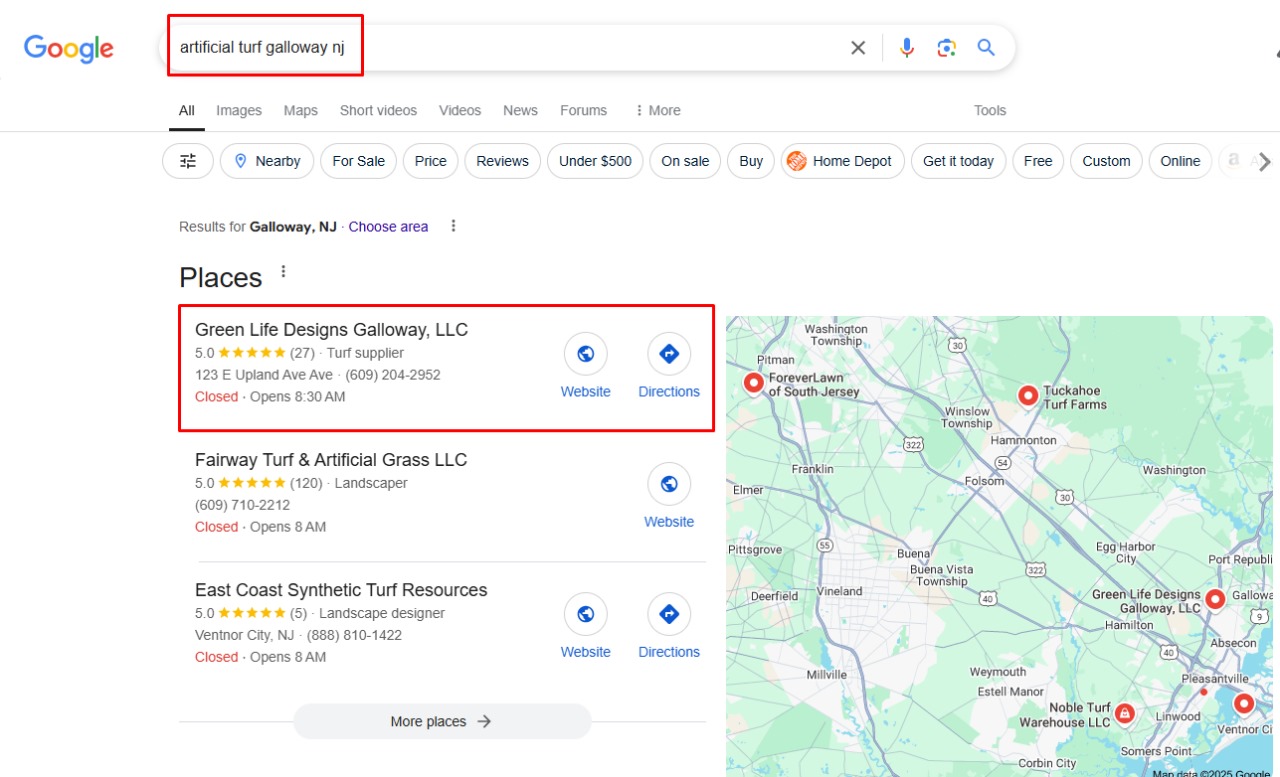This screenshot has width=1280, height=777.
Task: Switch to the Images tab
Action: tap(239, 110)
